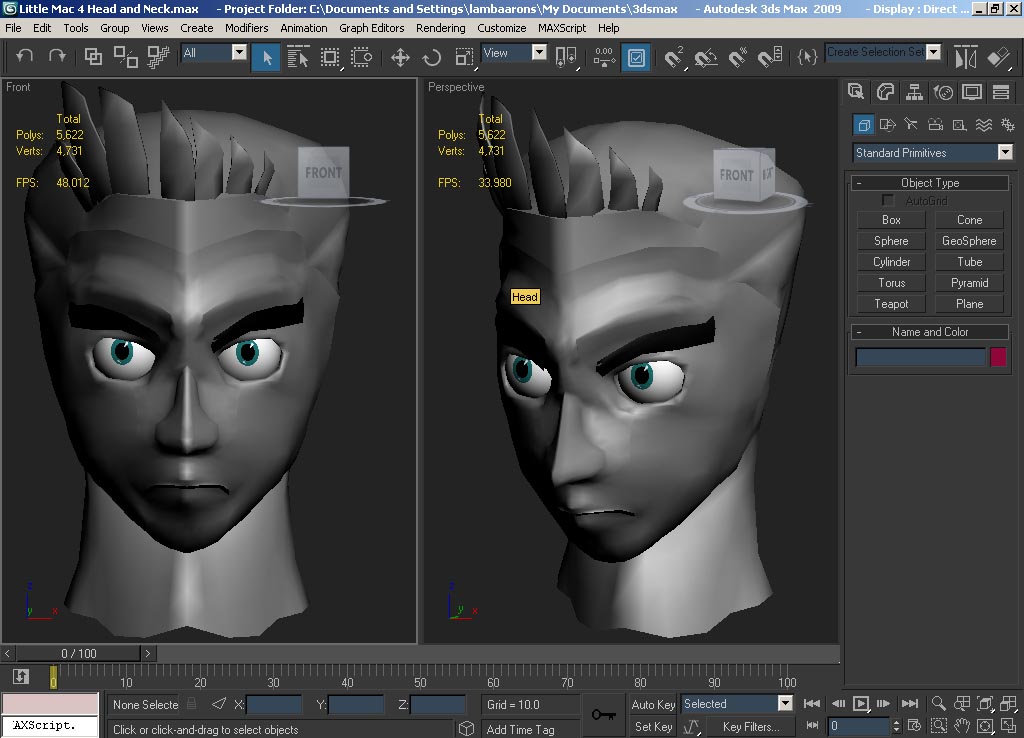Select the Lights category icon
The height and width of the screenshot is (738, 1024).
click(x=911, y=125)
